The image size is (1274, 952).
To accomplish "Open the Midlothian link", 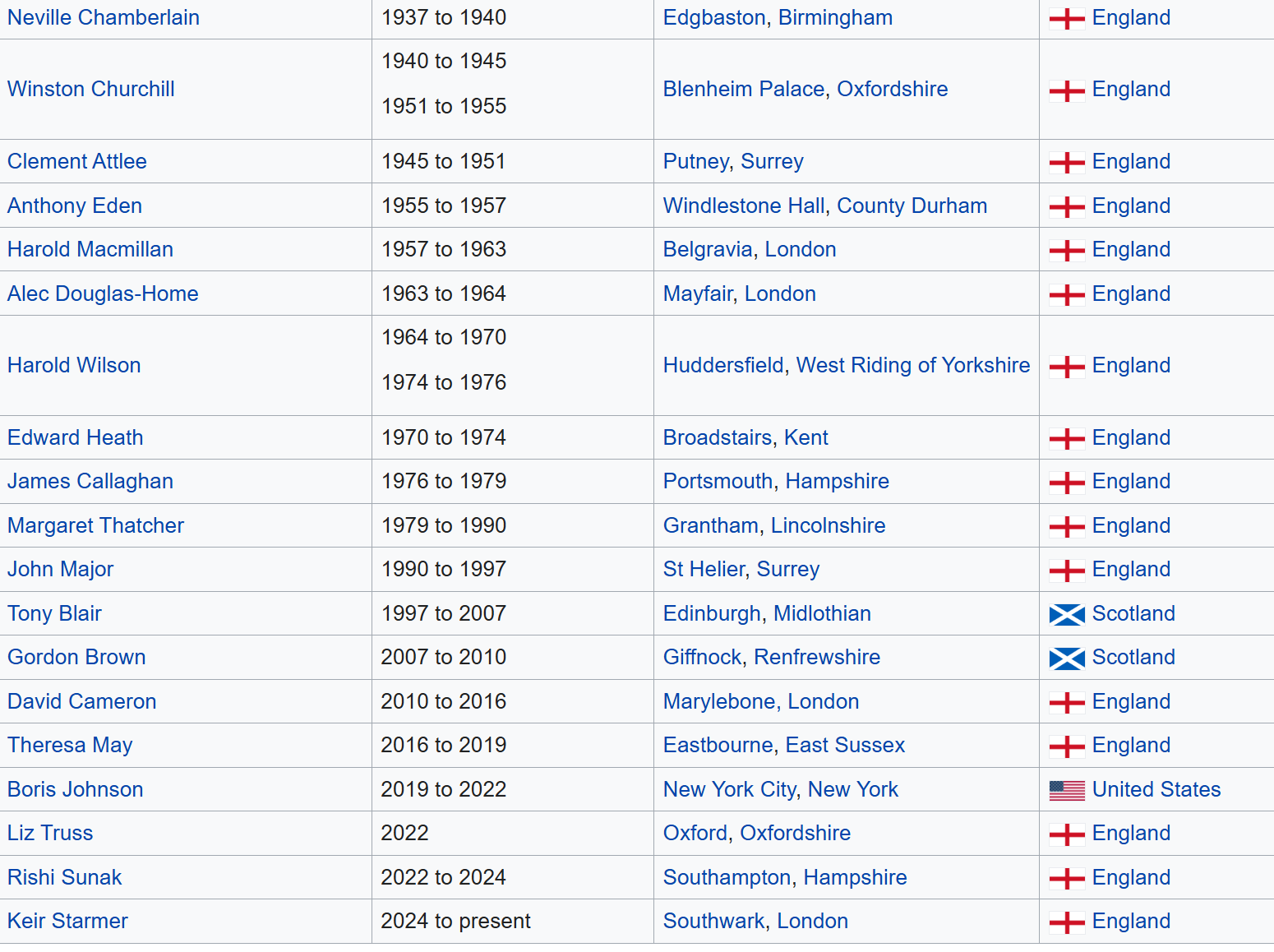I will [x=823, y=614].
